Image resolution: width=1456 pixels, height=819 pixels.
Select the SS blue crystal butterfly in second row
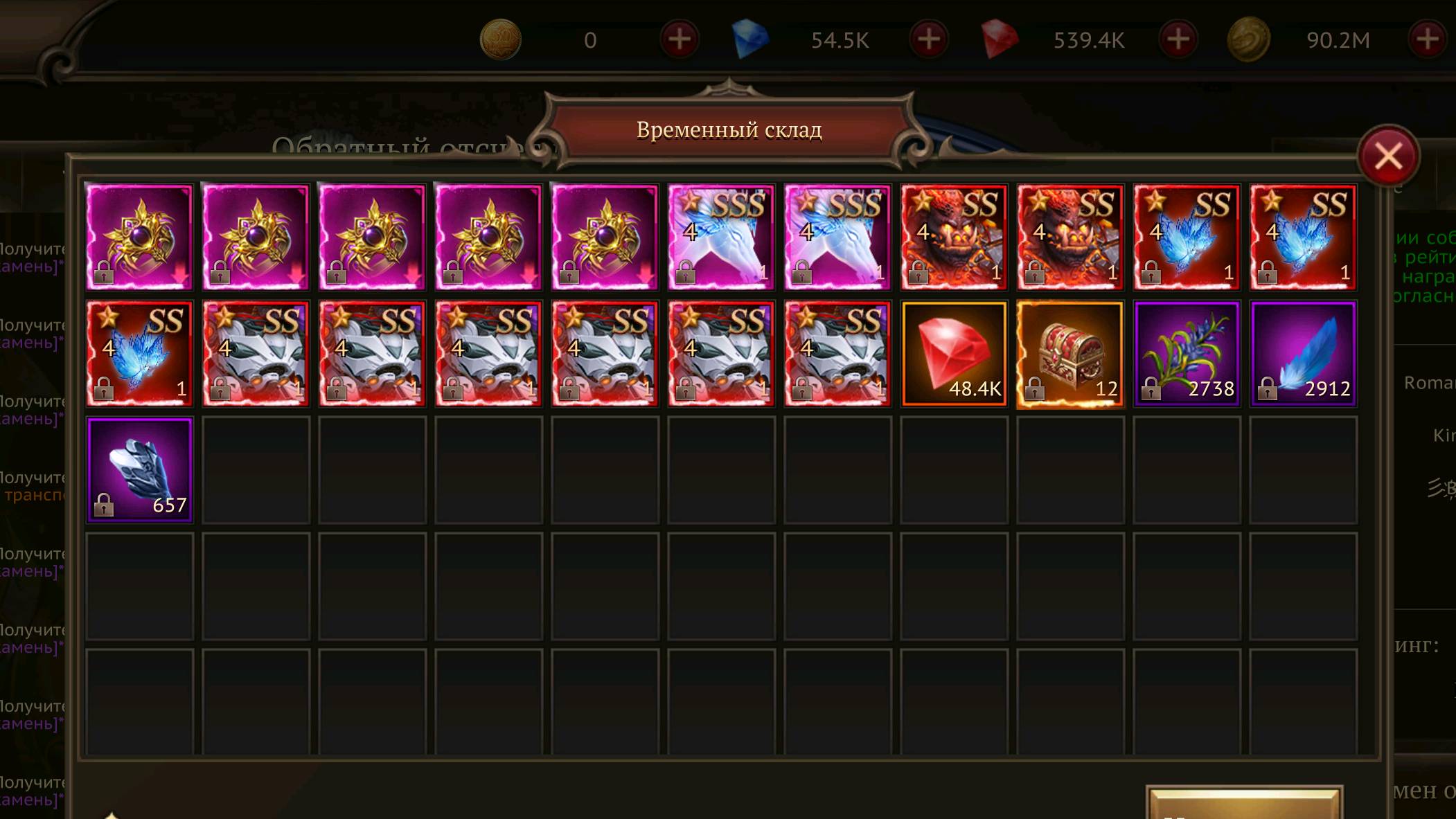click(x=139, y=354)
